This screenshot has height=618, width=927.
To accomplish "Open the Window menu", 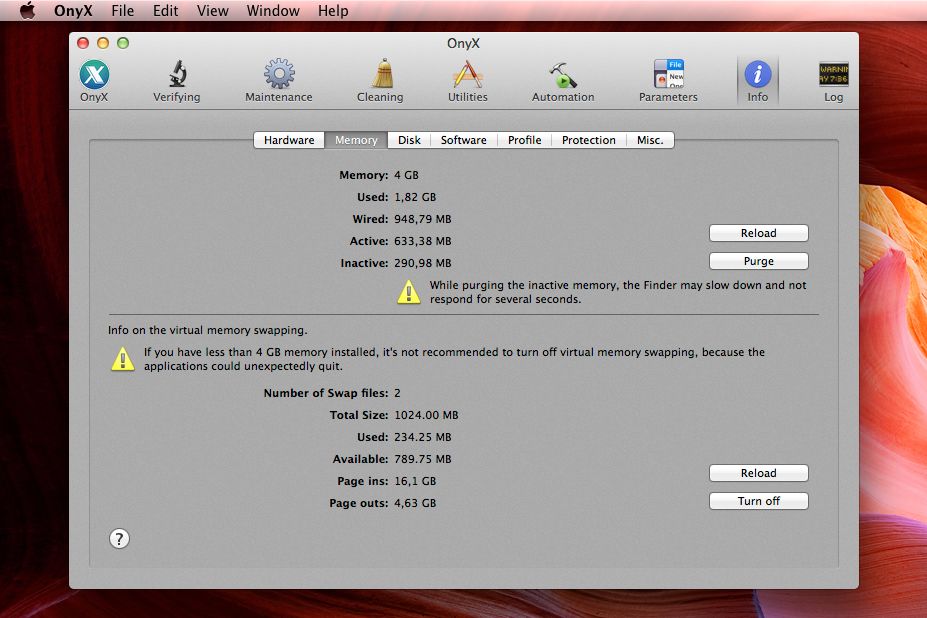I will (273, 11).
